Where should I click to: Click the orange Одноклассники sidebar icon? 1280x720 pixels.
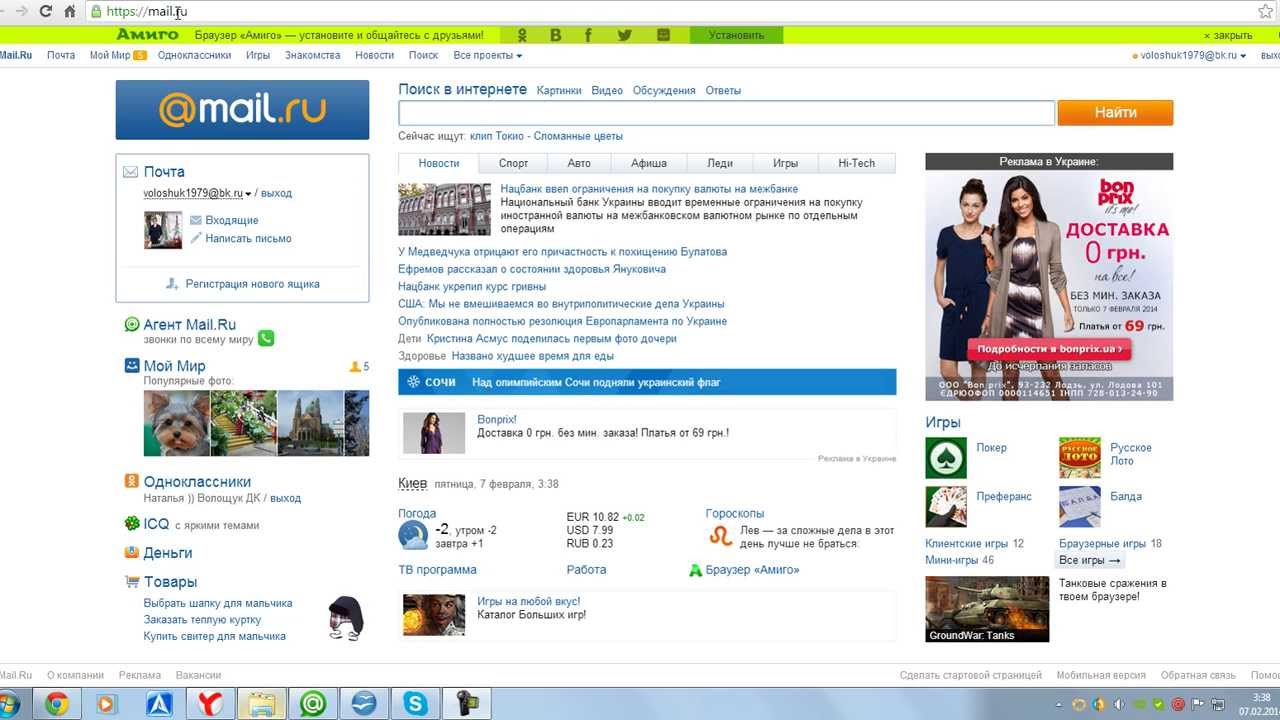coord(131,481)
